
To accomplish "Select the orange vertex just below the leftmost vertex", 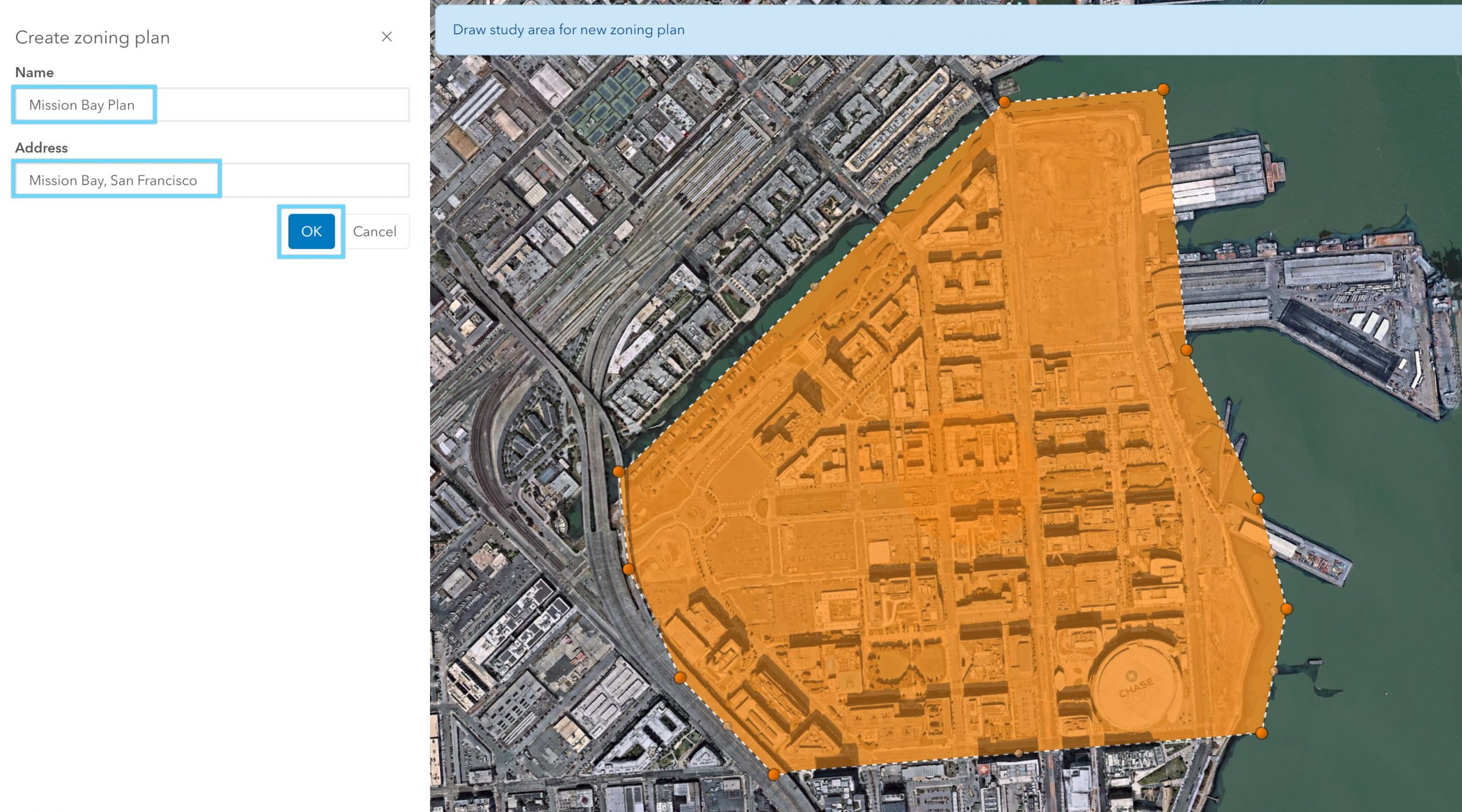I will point(628,569).
